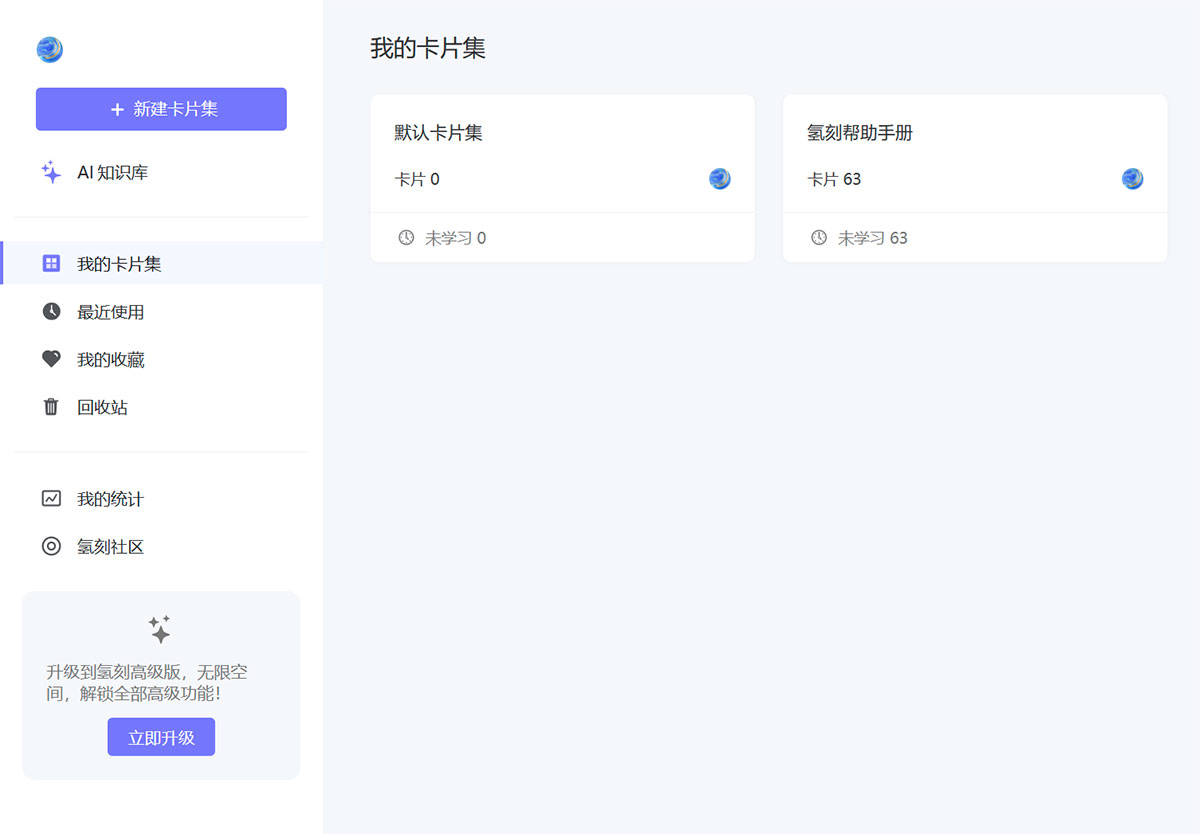Navigate to 我的收藏 section
This screenshot has width=1200, height=834.
point(113,359)
